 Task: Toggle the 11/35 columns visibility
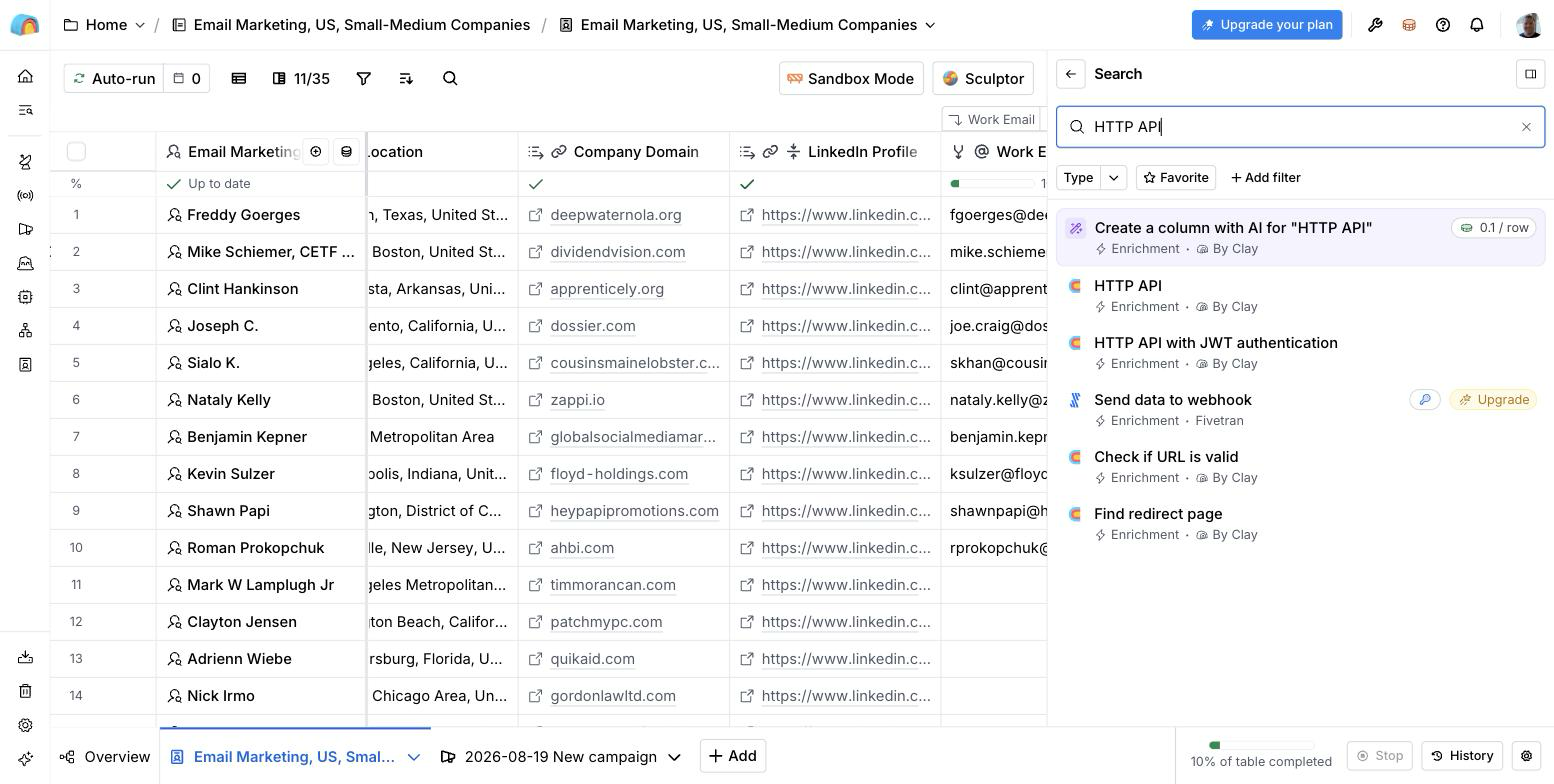click(x=301, y=78)
